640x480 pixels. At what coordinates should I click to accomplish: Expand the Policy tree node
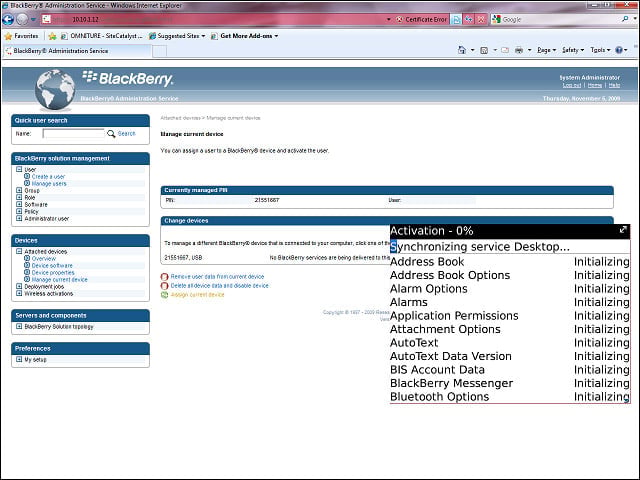(x=19, y=211)
